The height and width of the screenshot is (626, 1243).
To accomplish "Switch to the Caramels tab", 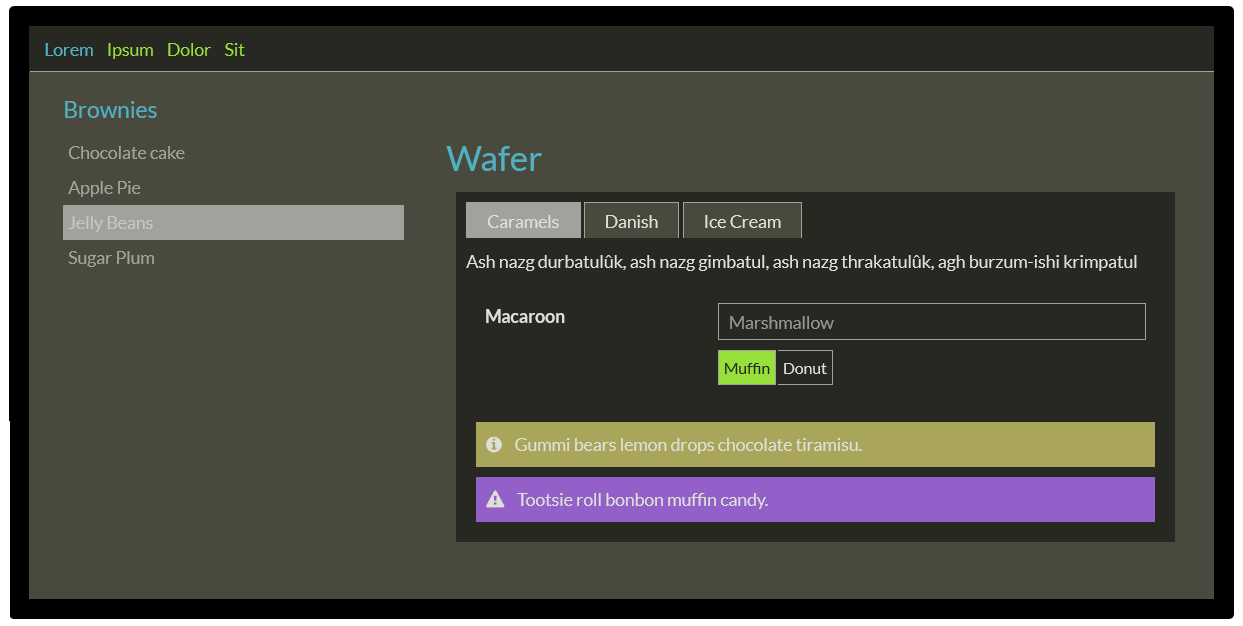I will pos(523,221).
